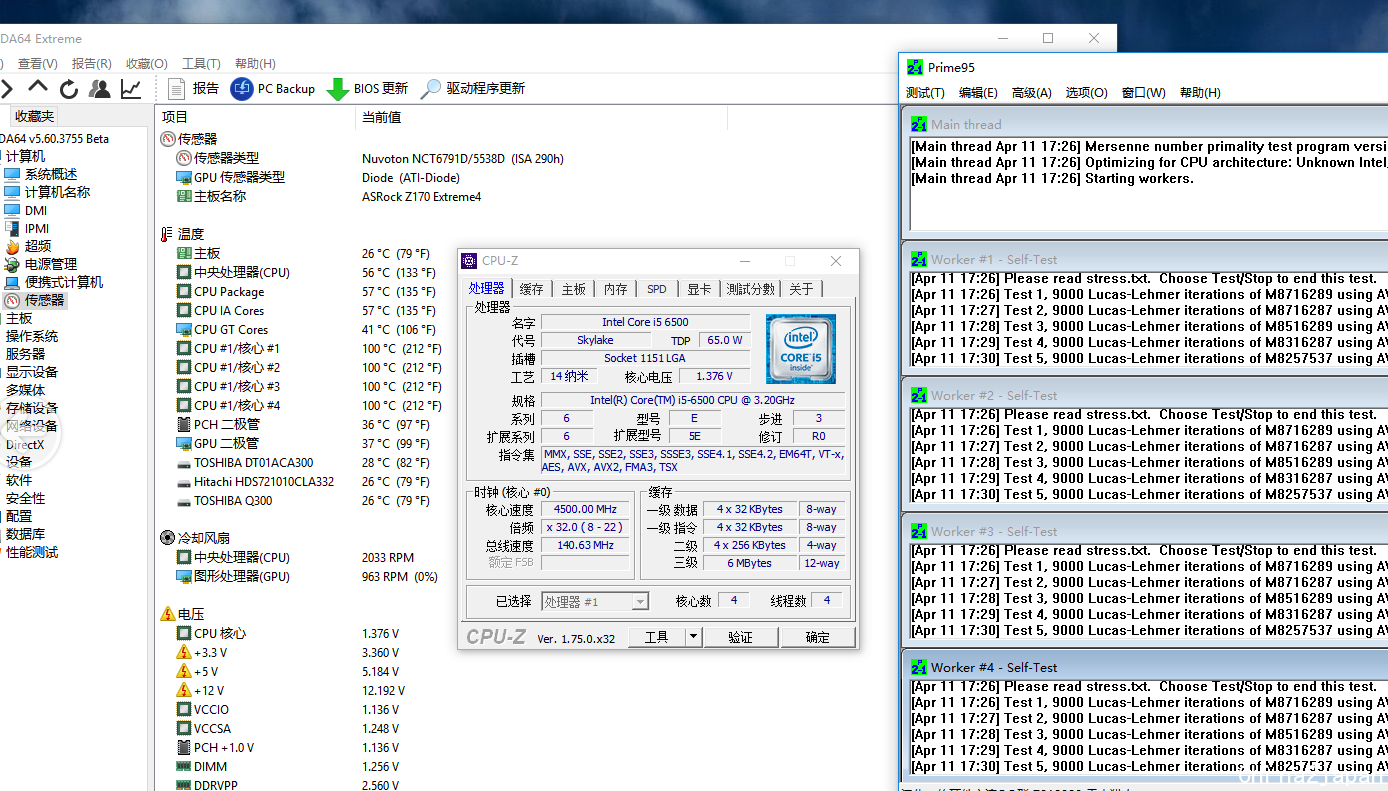The height and width of the screenshot is (791, 1388).
Task: Click the 冷却风扇 fan section icon
Action: click(x=168, y=538)
